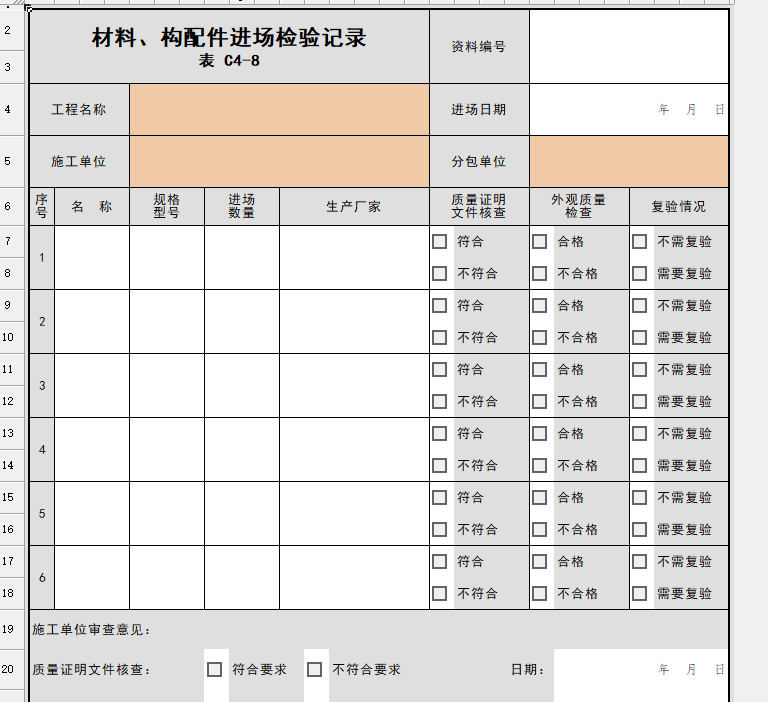
Task: Click the 生产厂家 cell for item 1
Action: [354, 257]
